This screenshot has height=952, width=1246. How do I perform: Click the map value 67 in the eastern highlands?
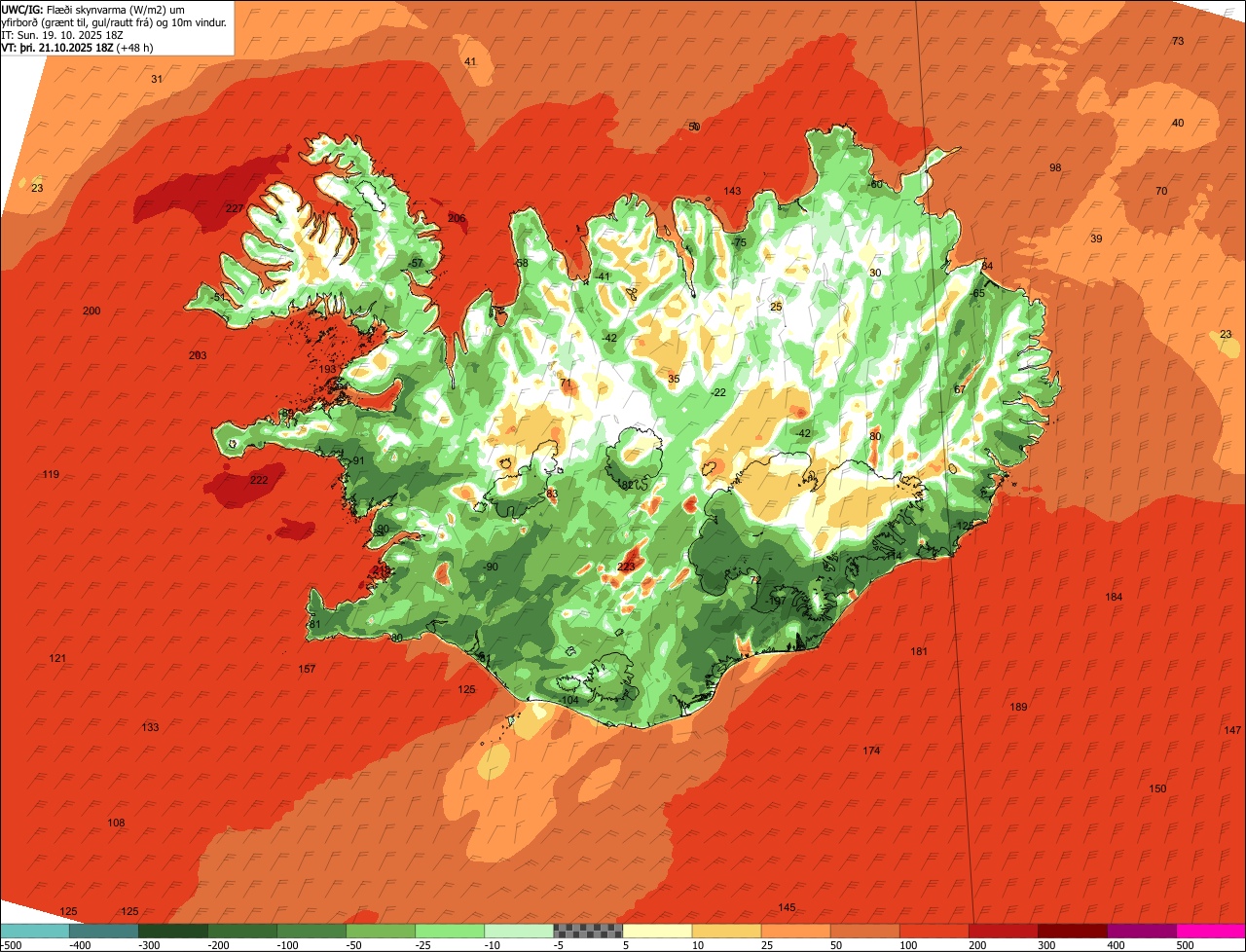(x=960, y=389)
